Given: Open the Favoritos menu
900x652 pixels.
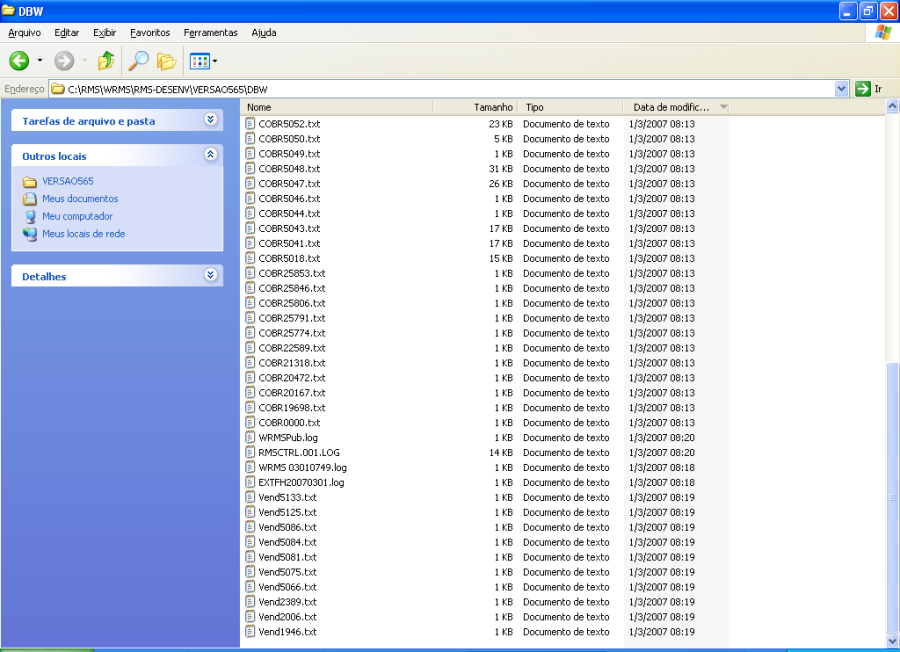Looking at the screenshot, I should coord(150,33).
